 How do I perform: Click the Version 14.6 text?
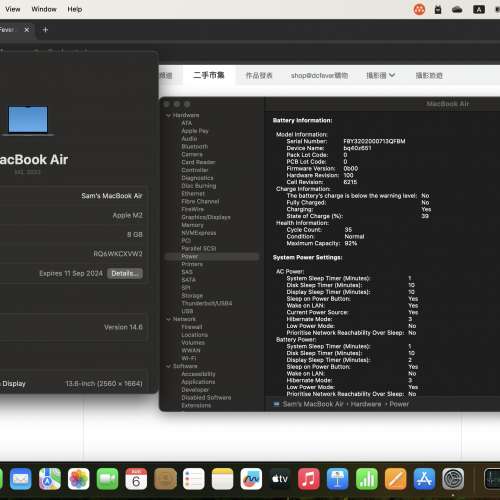click(123, 327)
